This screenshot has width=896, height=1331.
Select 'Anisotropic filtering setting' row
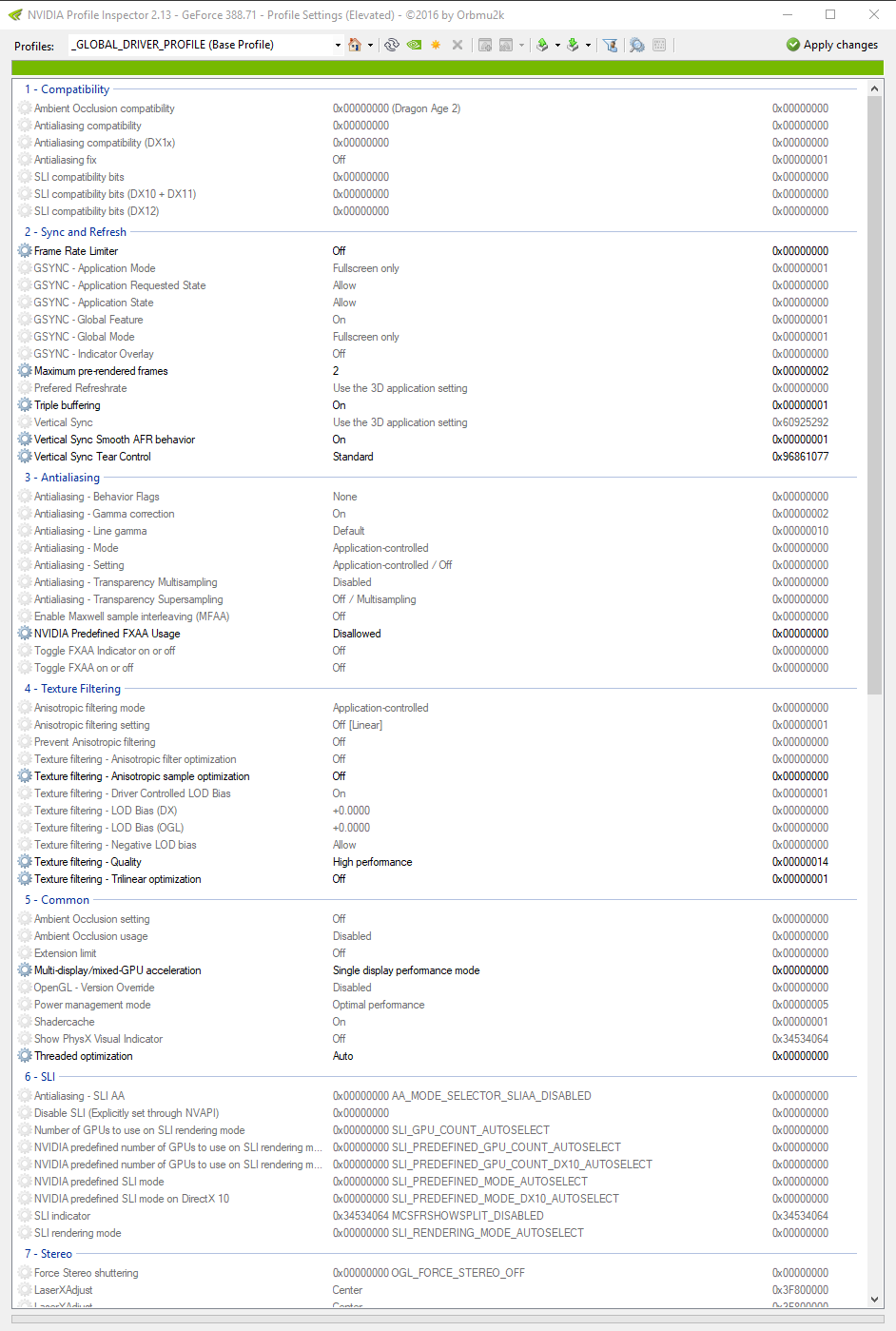438,725
